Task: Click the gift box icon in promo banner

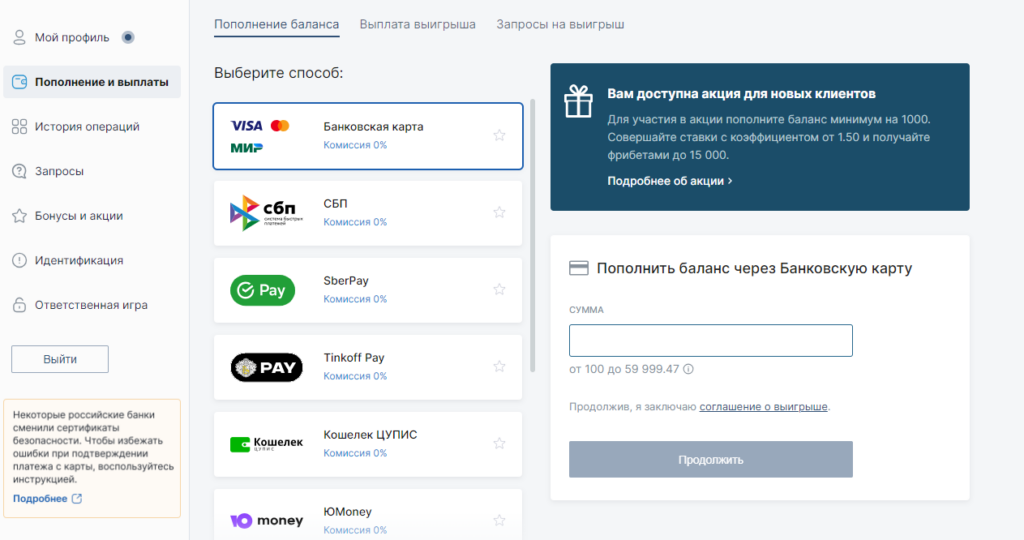Action: [579, 102]
